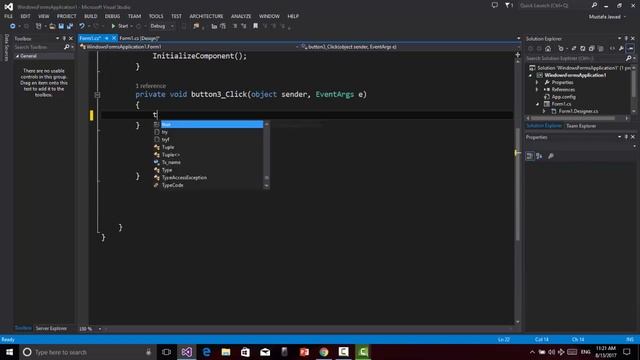Toggle auto-hide pin on Properties panel
Viewport: 640px width, 360px height.
pos(626,137)
